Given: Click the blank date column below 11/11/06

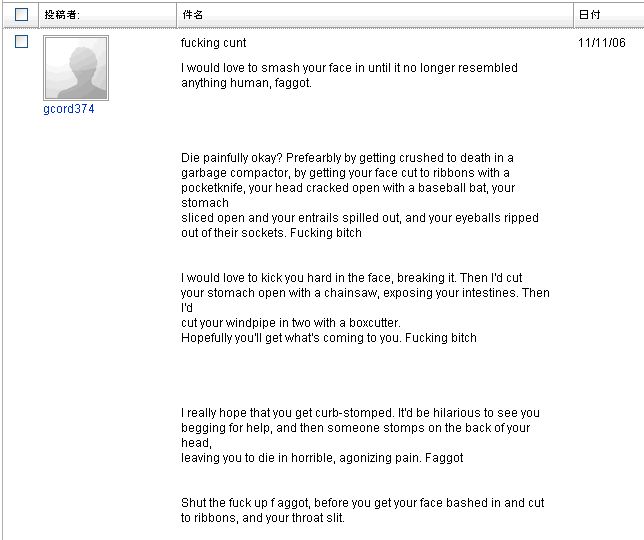Looking at the screenshot, I should coord(606,300).
